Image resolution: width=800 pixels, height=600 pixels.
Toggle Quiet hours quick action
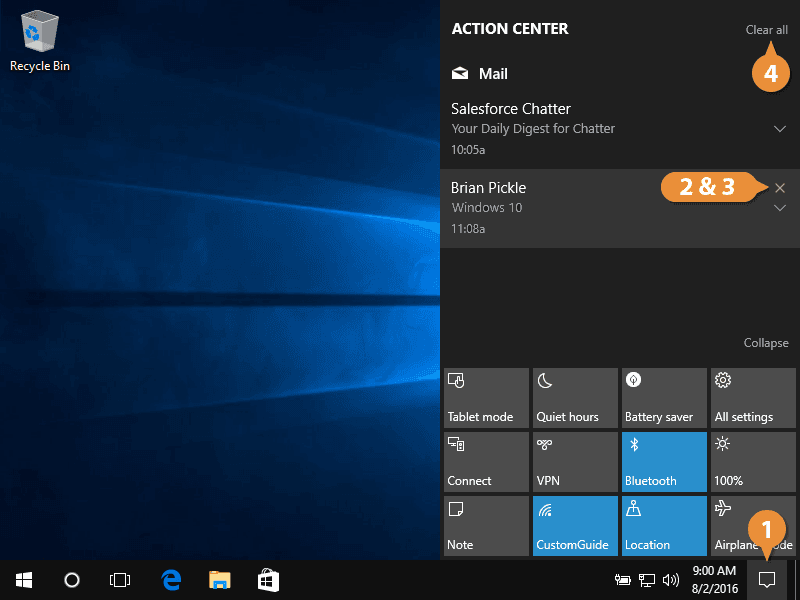pos(575,398)
